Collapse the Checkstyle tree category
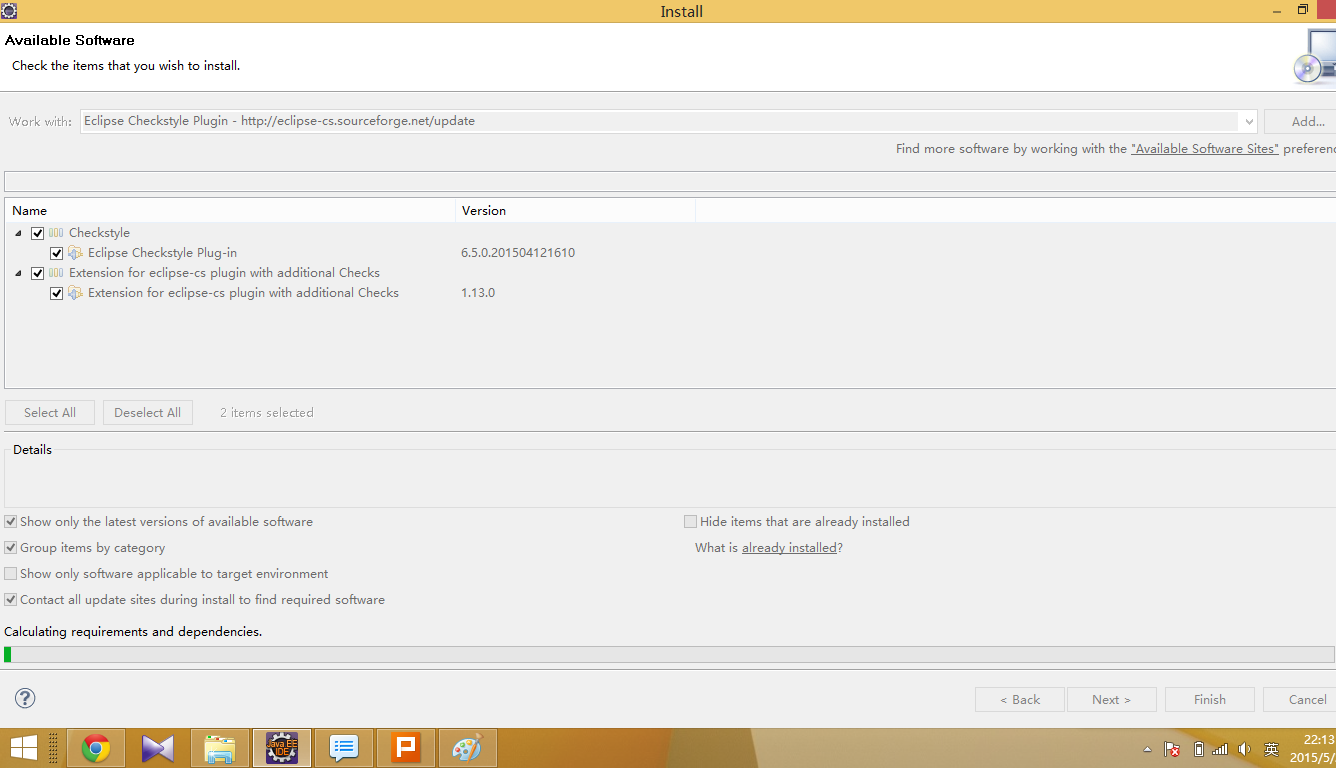 point(19,233)
